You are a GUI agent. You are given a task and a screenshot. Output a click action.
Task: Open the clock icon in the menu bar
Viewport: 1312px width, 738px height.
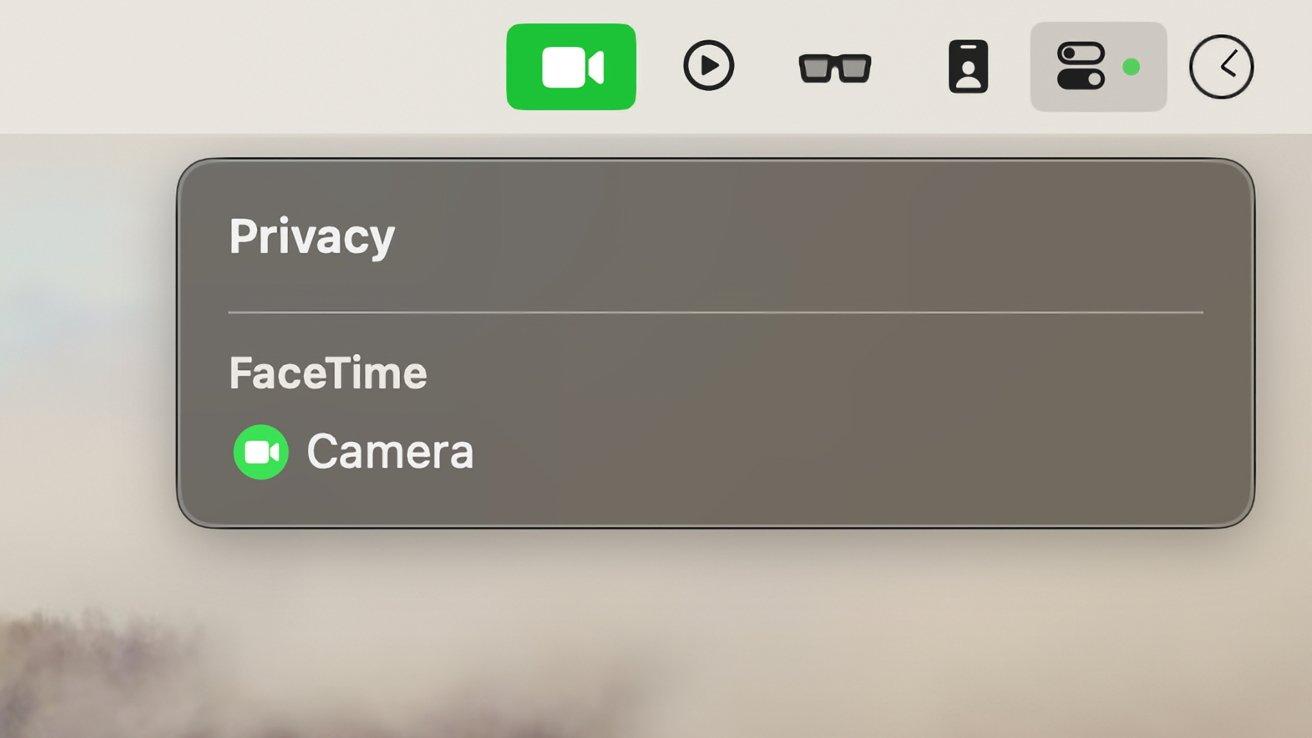click(x=1221, y=67)
